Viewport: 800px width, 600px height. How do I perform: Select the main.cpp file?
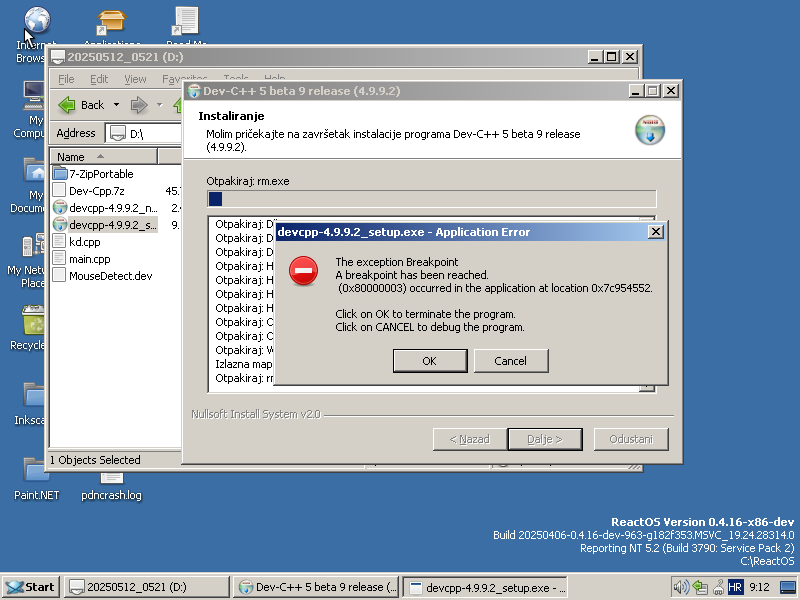pos(82,259)
